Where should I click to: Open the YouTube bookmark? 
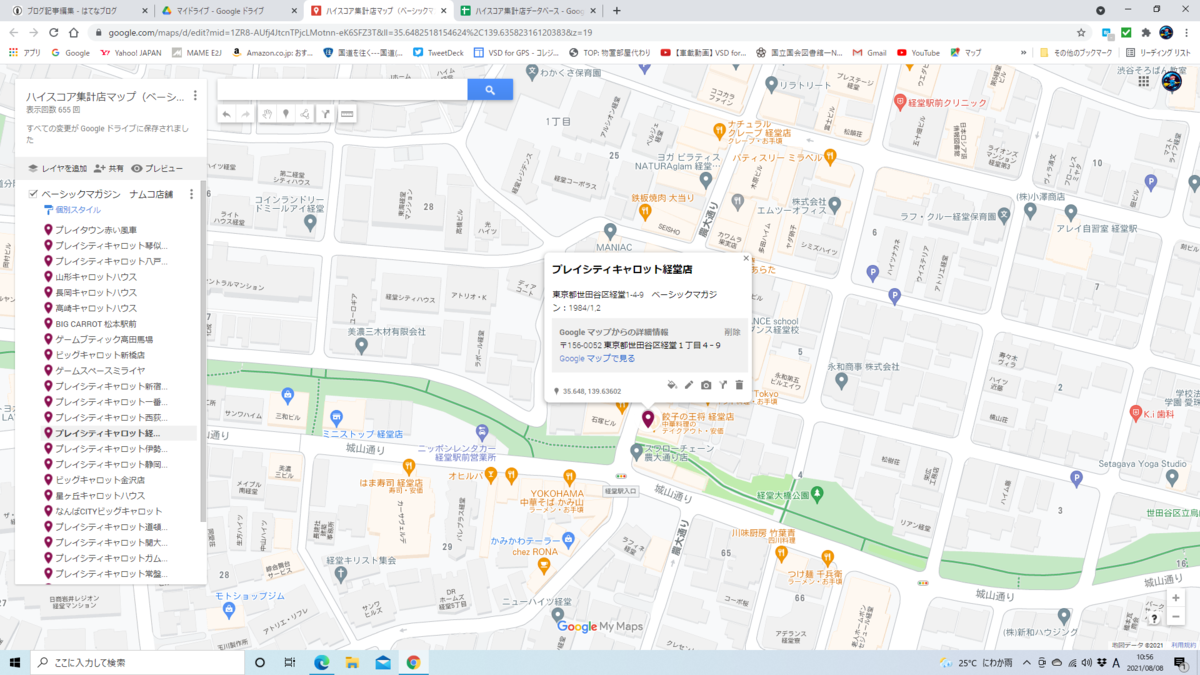(x=918, y=52)
